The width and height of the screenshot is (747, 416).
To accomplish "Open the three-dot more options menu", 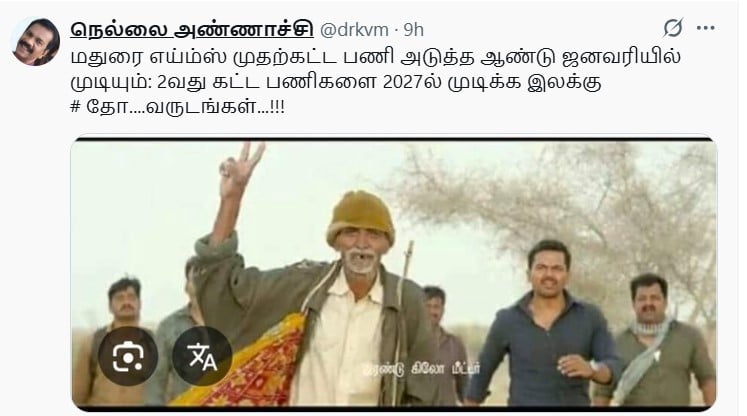I will click(x=706, y=28).
